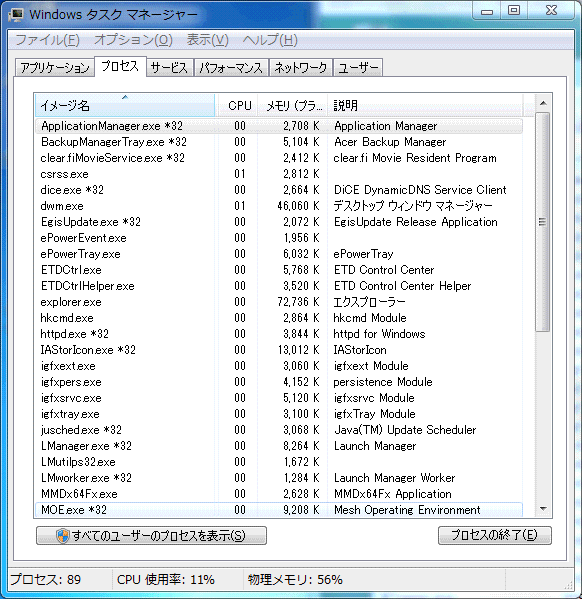Click the vertical scrollbar thumb
582x599 pixels.
543,222
